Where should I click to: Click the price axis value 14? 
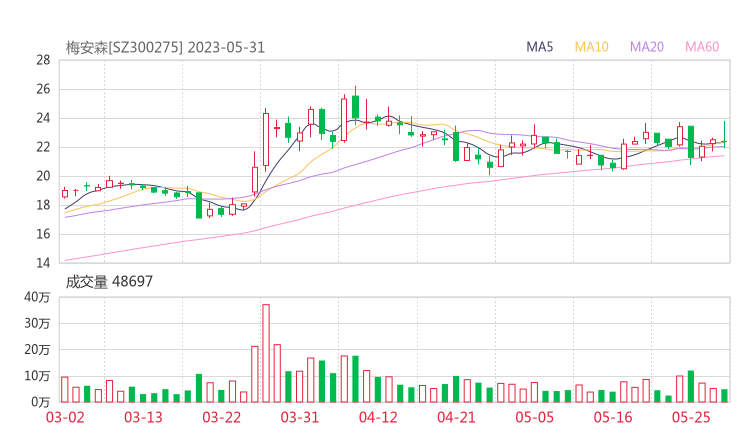click(43, 263)
